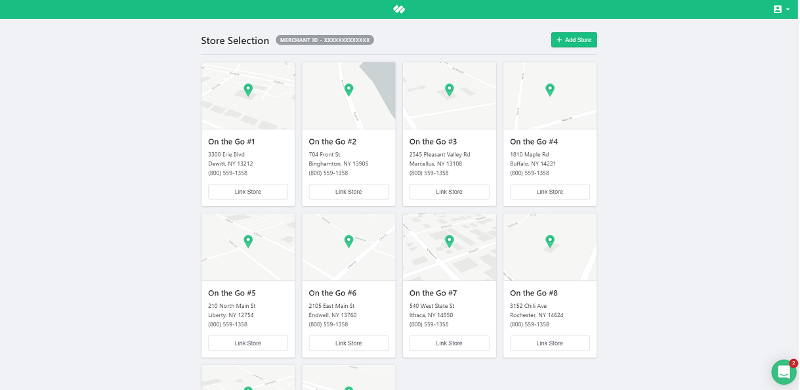Link store On the Go #2

348,192
